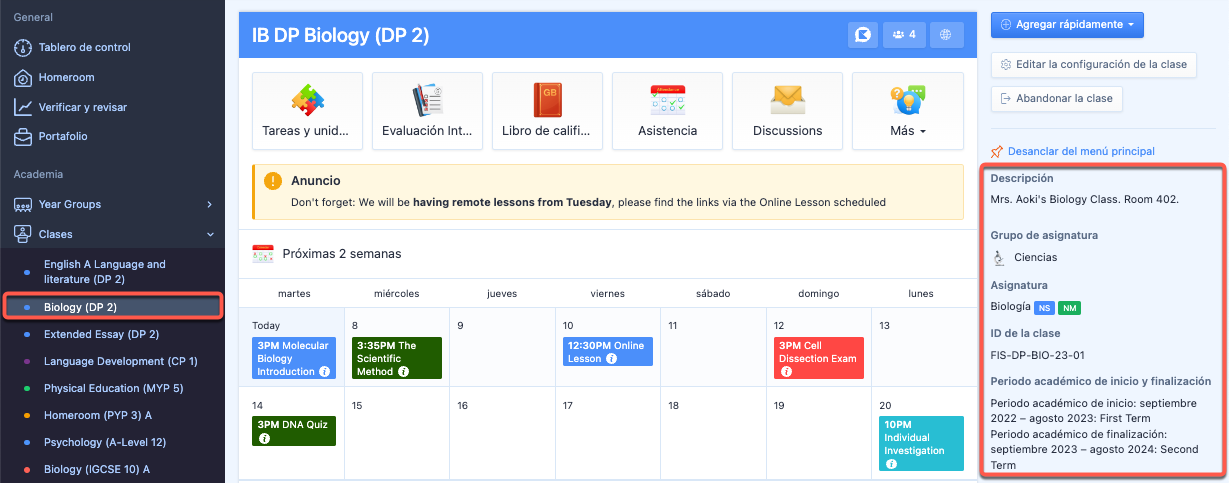Open the Asistencia attendance icon
Viewport: 1229px width, 483px height.
point(667,102)
